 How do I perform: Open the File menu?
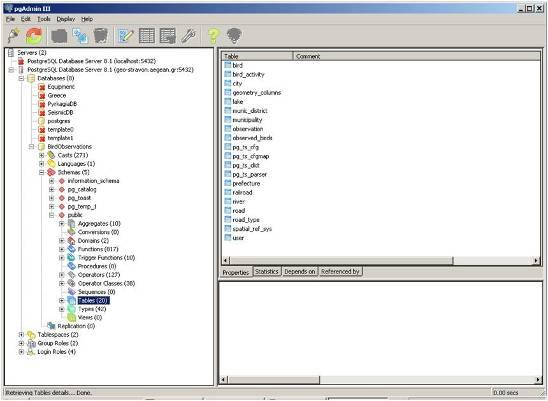click(10, 19)
